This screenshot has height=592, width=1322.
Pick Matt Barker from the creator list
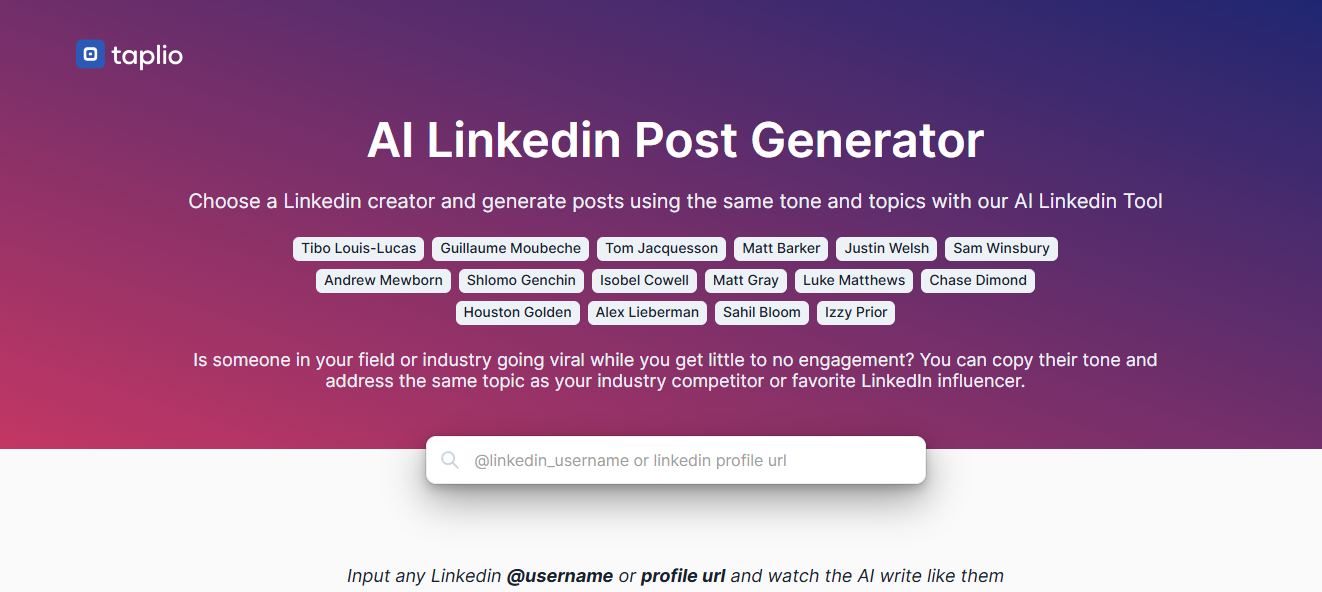coord(781,248)
